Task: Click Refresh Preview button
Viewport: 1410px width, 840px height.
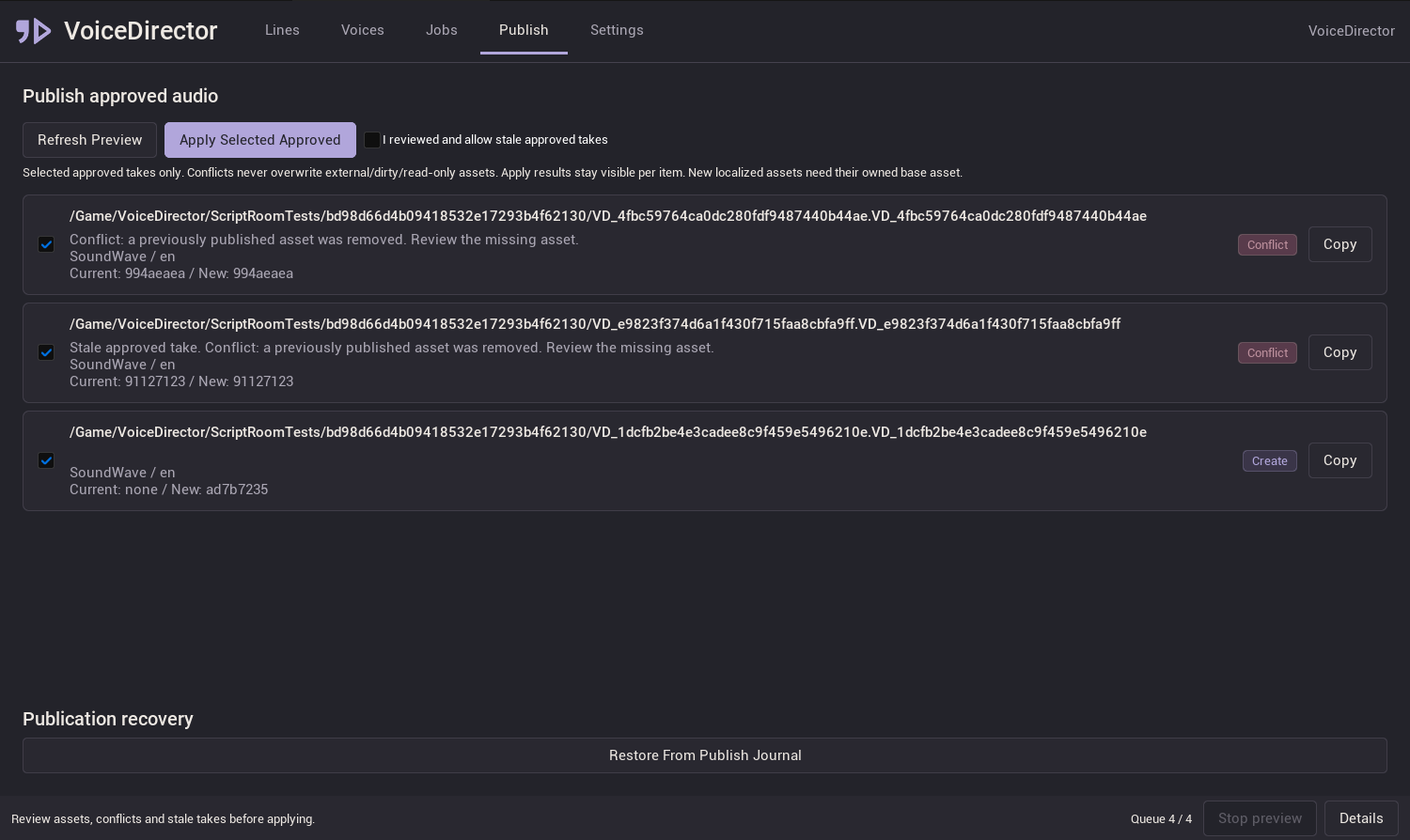Action: click(89, 140)
